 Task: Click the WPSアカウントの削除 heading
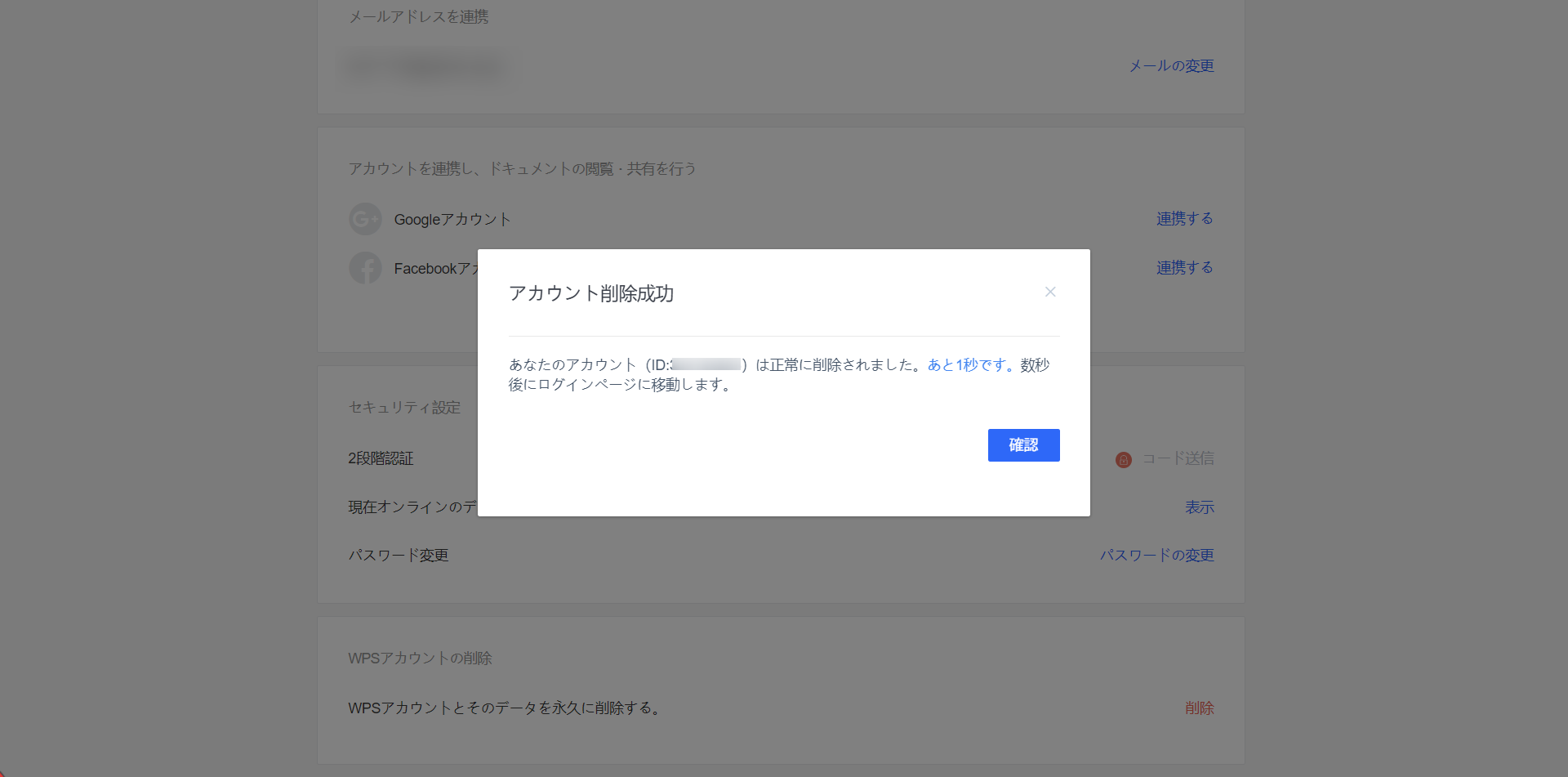(420, 658)
